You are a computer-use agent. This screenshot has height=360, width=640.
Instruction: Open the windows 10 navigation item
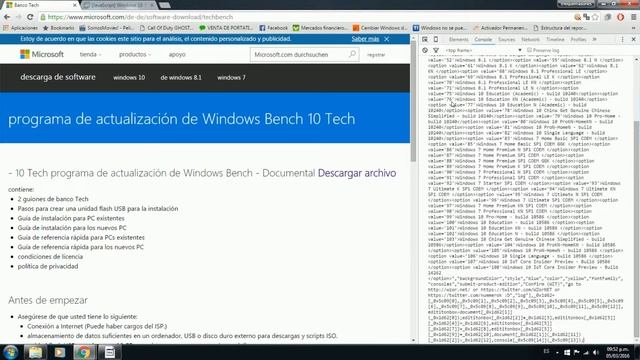[129, 78]
